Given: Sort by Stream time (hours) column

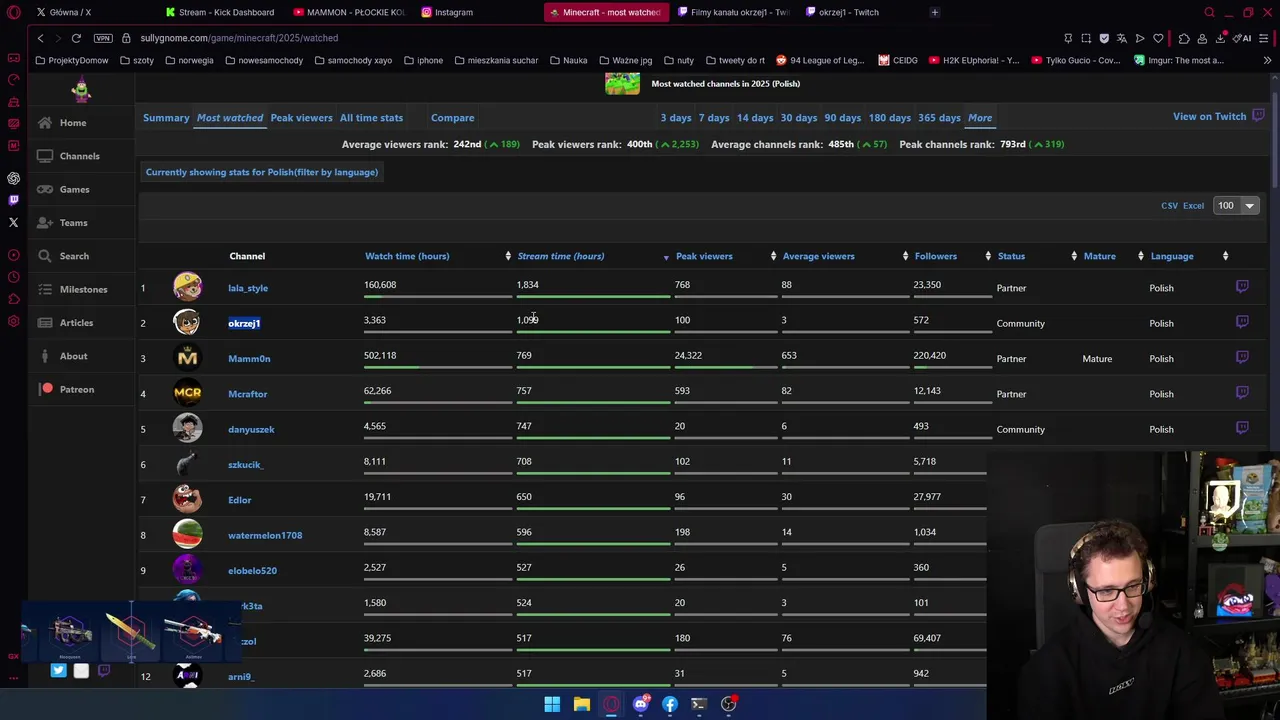Looking at the screenshot, I should coord(561,256).
